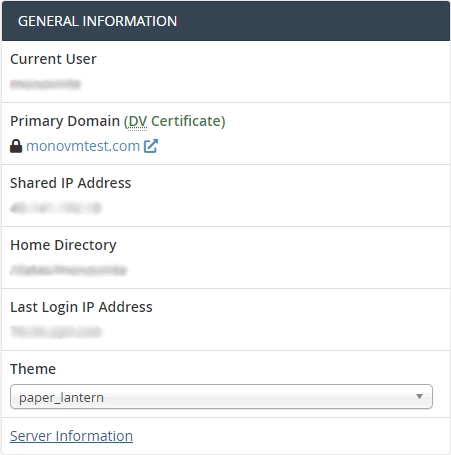This screenshot has height=455, width=451.
Task: Click the Home Directory label
Action: pyautogui.click(x=63, y=245)
